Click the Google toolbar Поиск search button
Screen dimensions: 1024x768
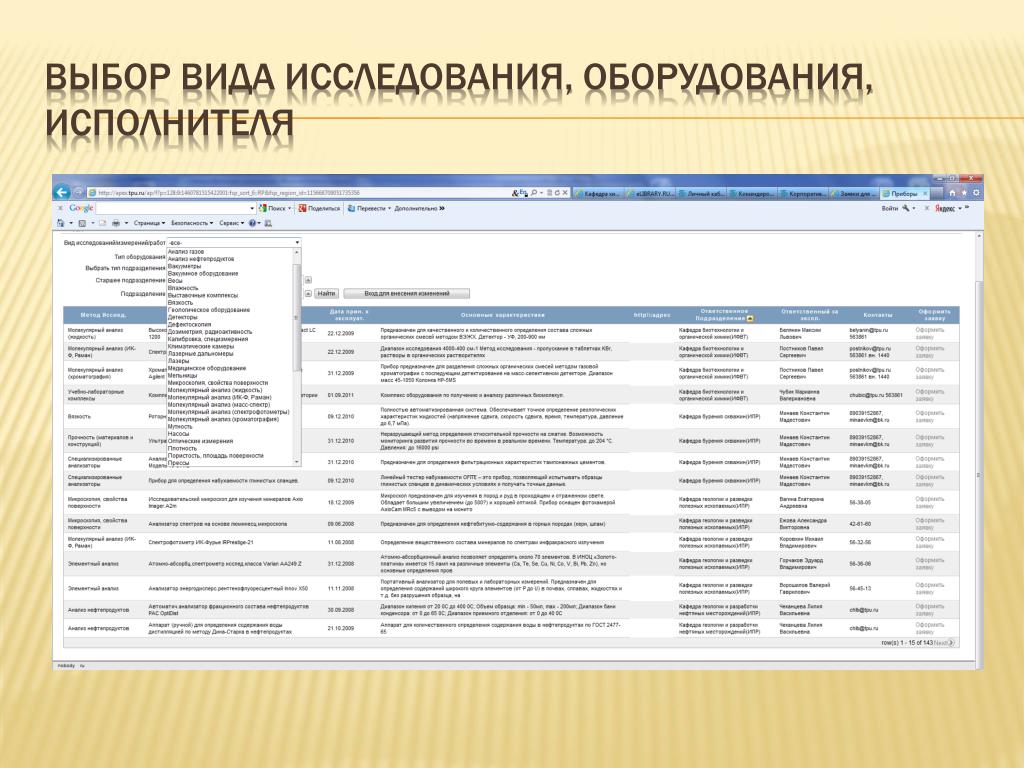[272, 208]
